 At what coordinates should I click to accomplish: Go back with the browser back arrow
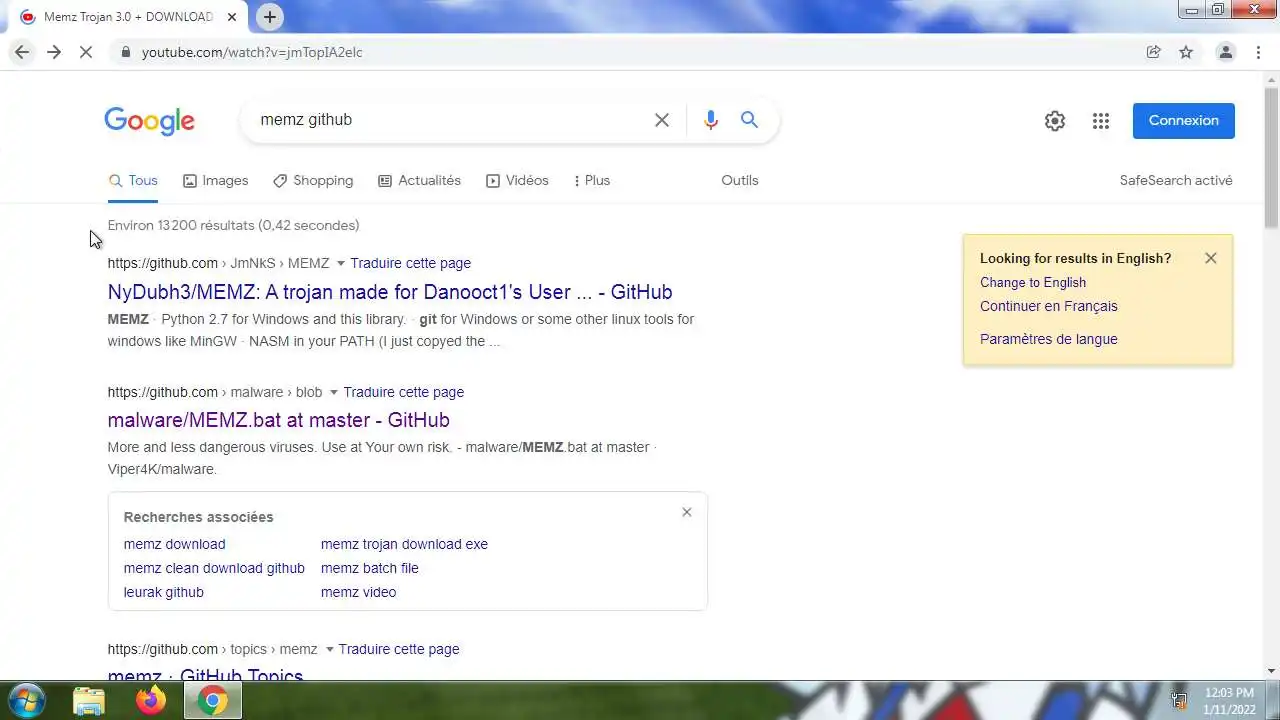22,52
